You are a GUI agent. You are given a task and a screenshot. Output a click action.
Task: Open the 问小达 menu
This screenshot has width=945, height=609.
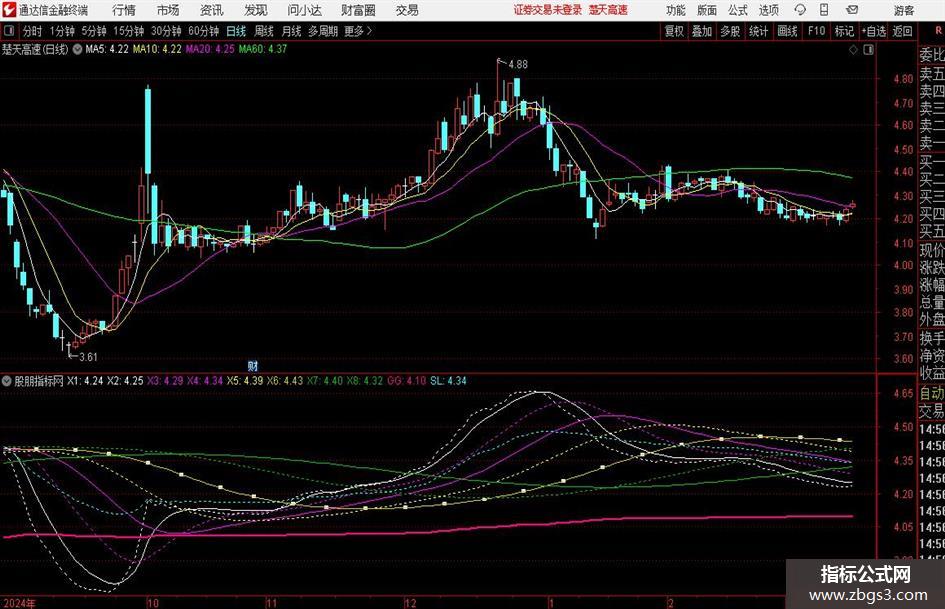304,10
